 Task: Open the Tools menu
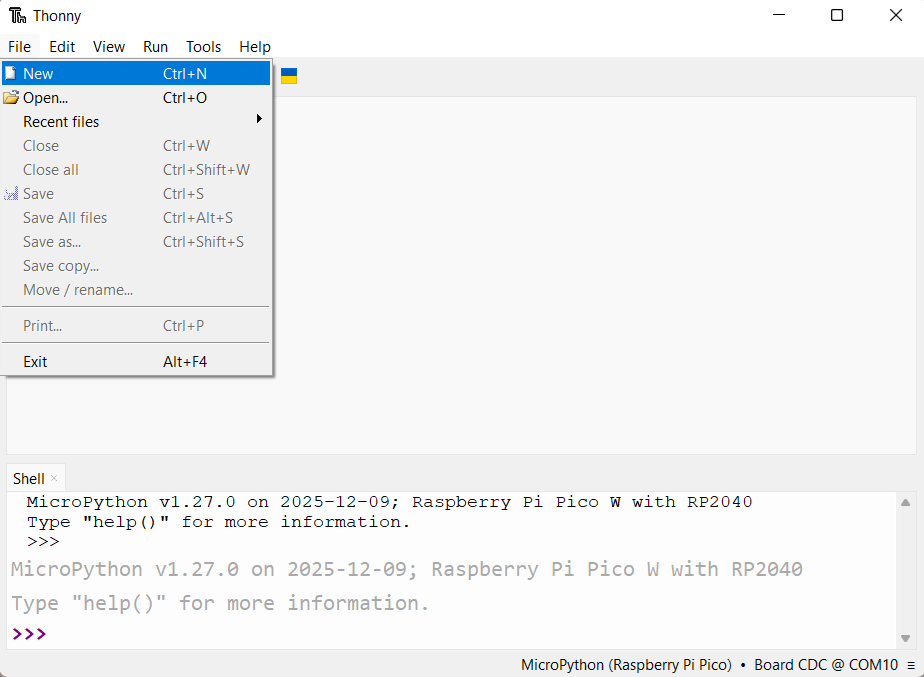pos(203,47)
